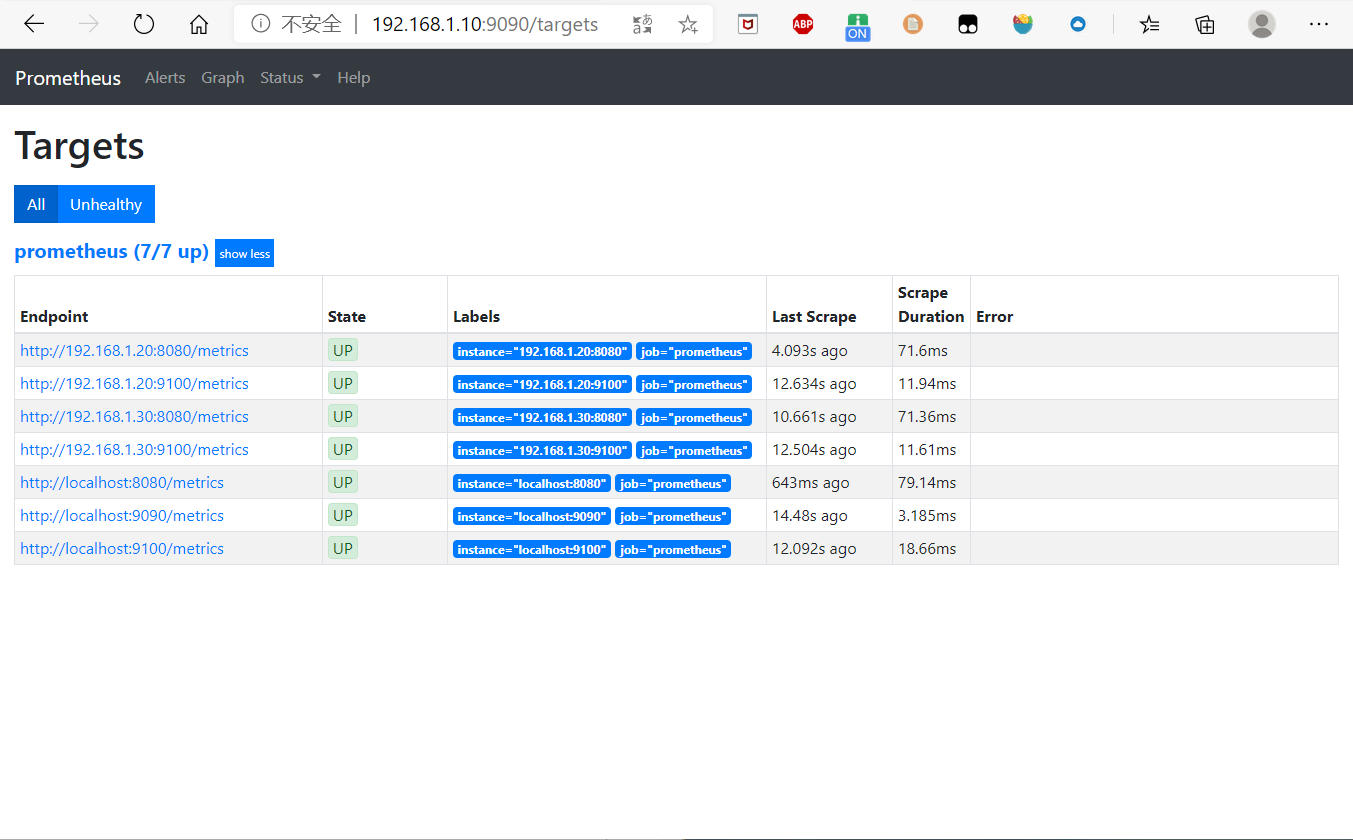The image size is (1353, 840).
Task: Click the green ON extension icon
Action: pos(857,26)
